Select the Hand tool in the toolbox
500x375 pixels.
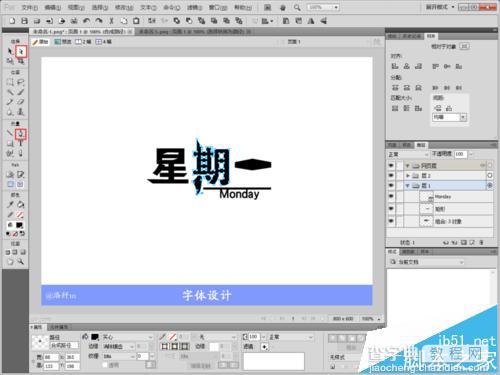pos(10,262)
